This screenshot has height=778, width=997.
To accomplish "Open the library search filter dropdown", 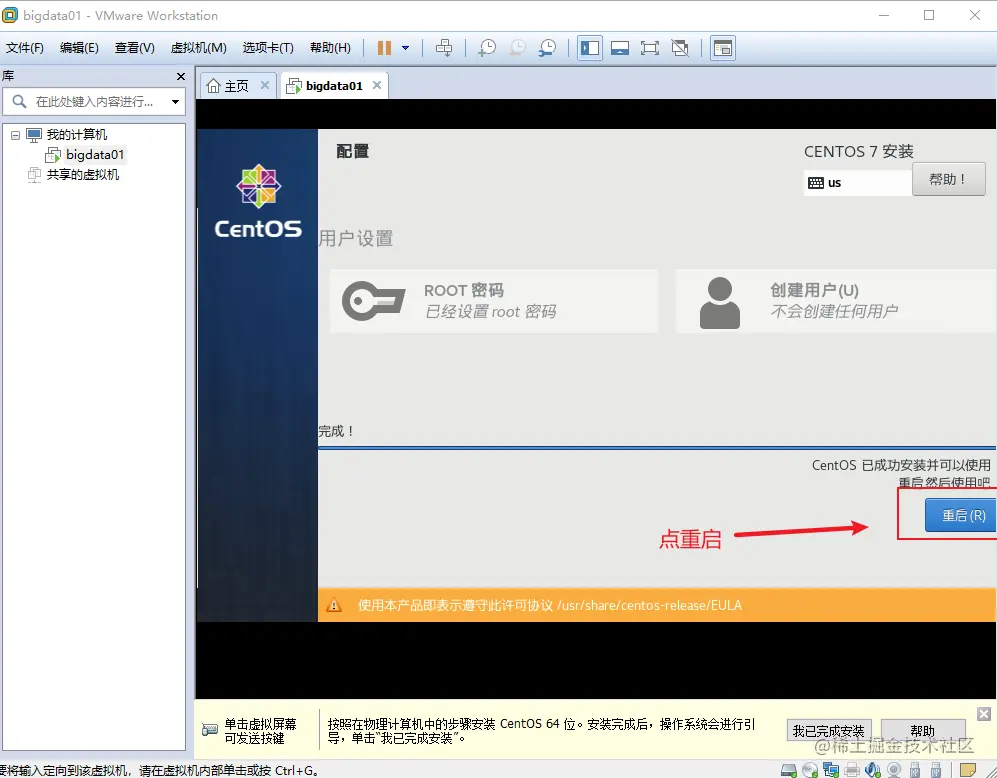I will click(175, 101).
